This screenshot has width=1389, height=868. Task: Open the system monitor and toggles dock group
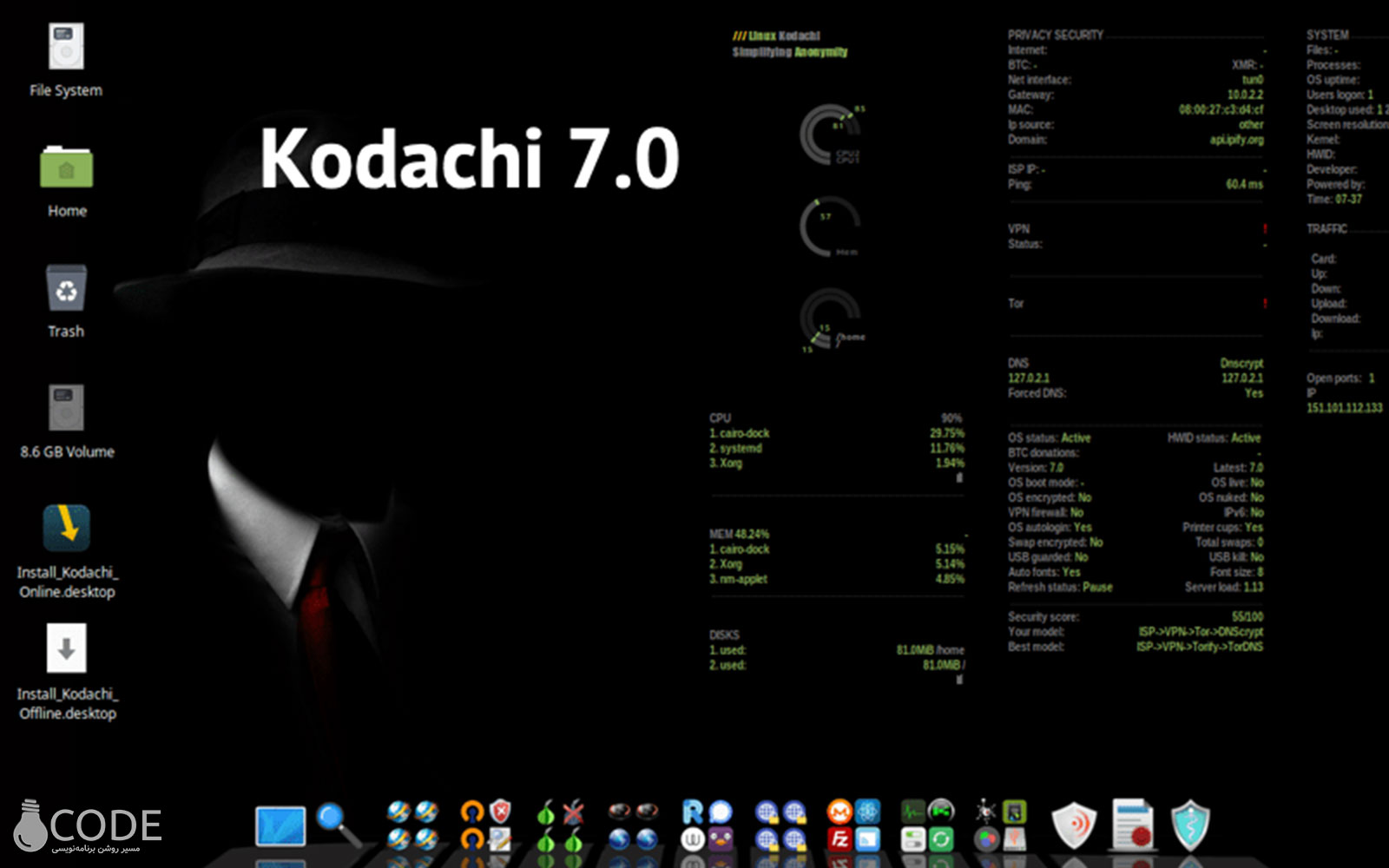[927, 825]
